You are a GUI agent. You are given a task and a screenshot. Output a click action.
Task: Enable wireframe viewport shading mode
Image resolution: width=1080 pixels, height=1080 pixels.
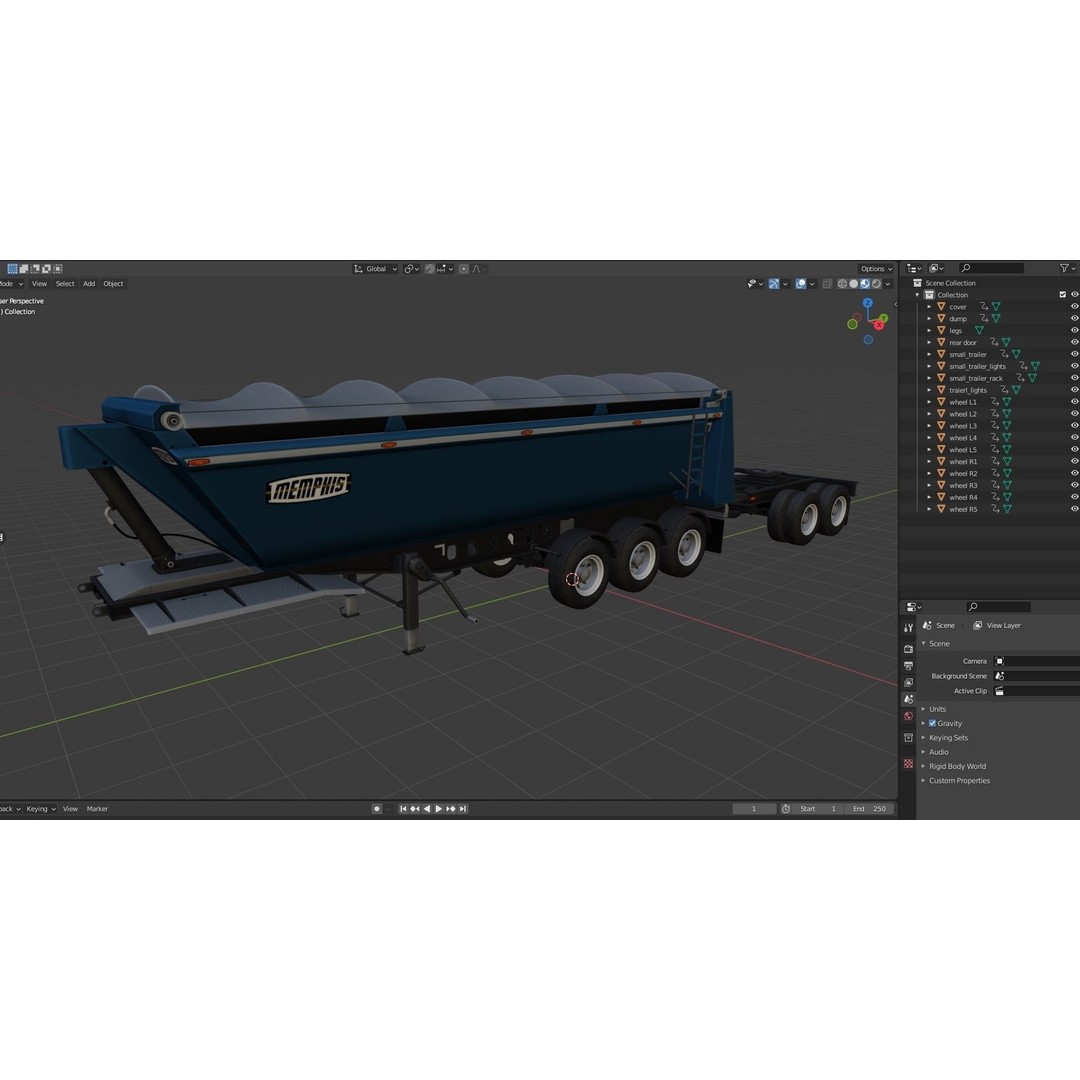click(x=843, y=284)
